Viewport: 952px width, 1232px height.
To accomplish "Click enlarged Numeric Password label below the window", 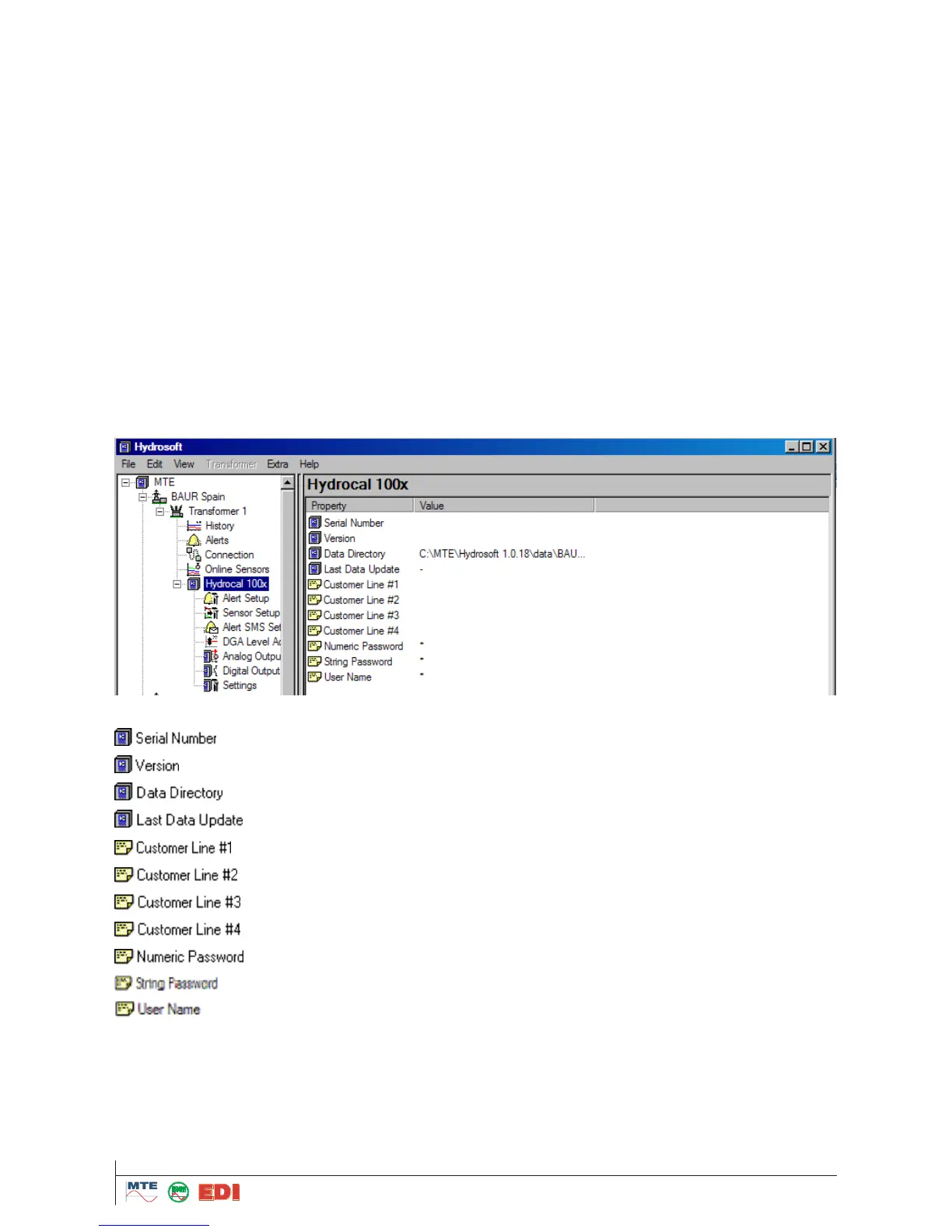I will pos(190,957).
